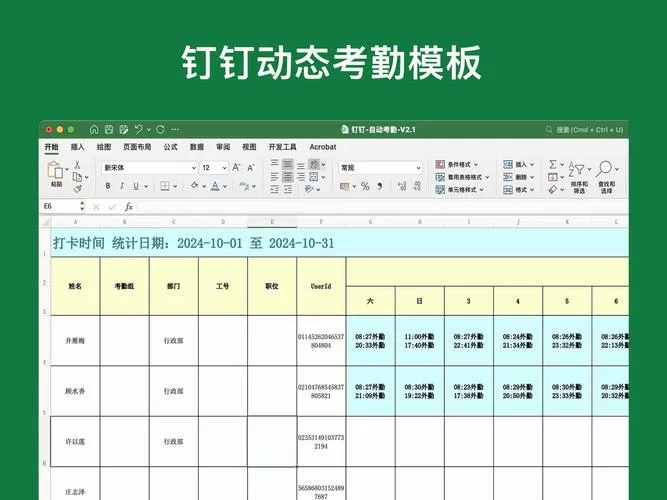Toggle Middle Align in alignment group
The image size is (667, 500).
point(288,164)
